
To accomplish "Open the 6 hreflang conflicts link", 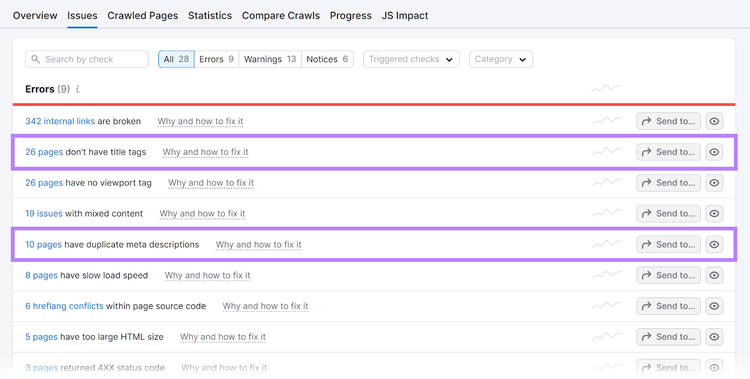I will (64, 306).
